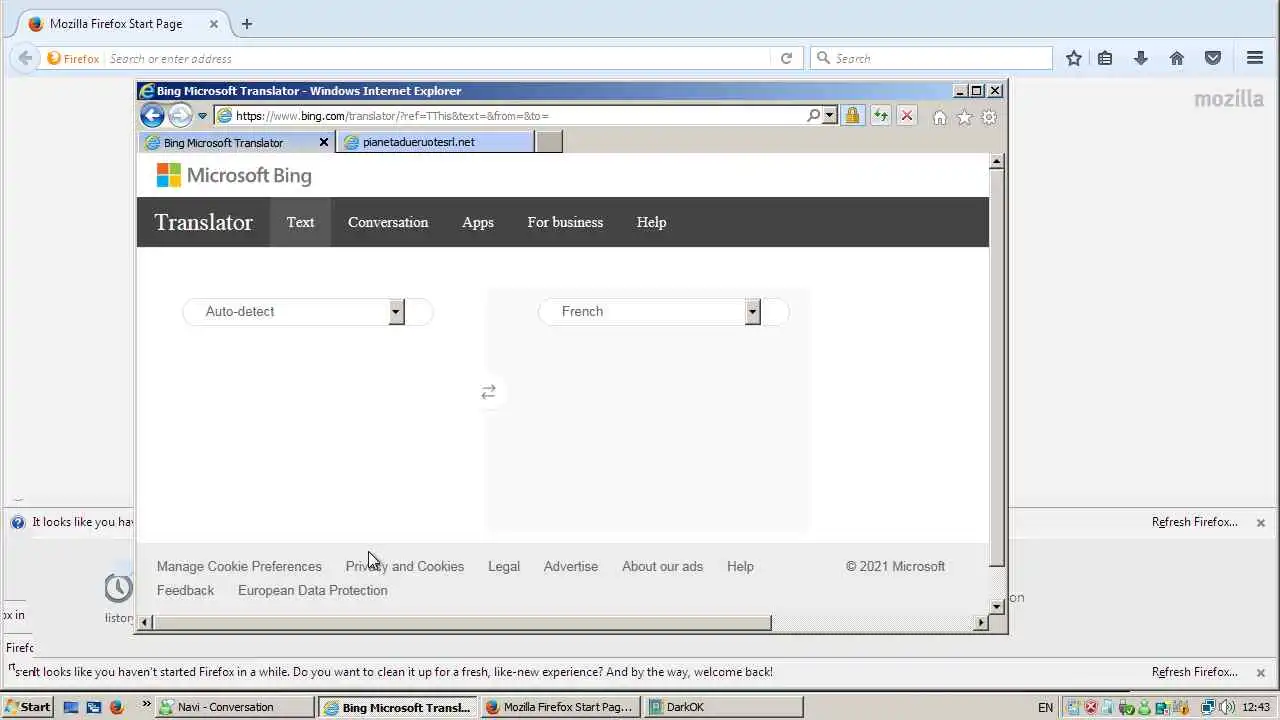Image resolution: width=1280 pixels, height=720 pixels.
Task: Select the Text menu item
Action: [x=300, y=222]
